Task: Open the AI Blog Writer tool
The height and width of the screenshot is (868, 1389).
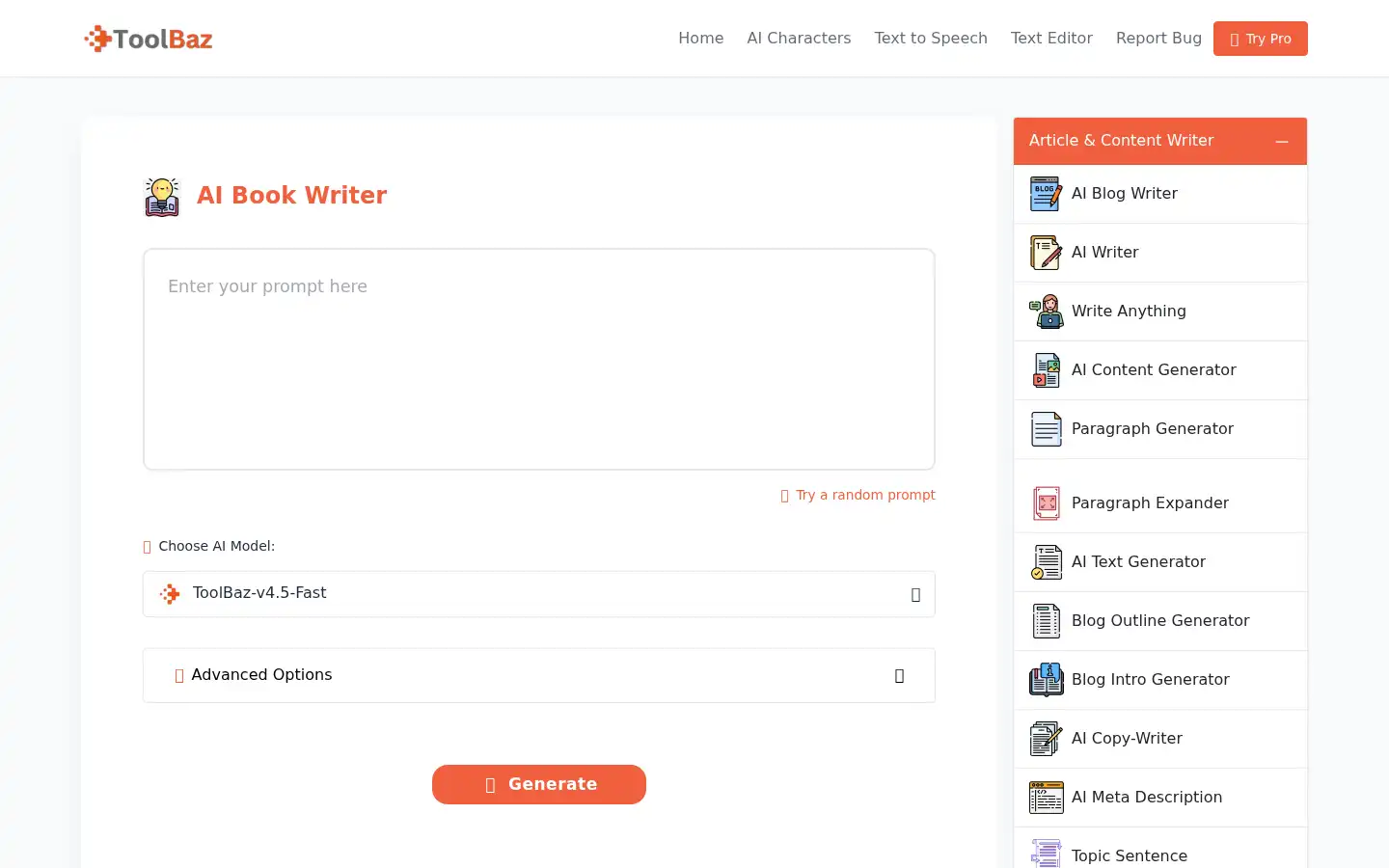Action: tap(1160, 194)
